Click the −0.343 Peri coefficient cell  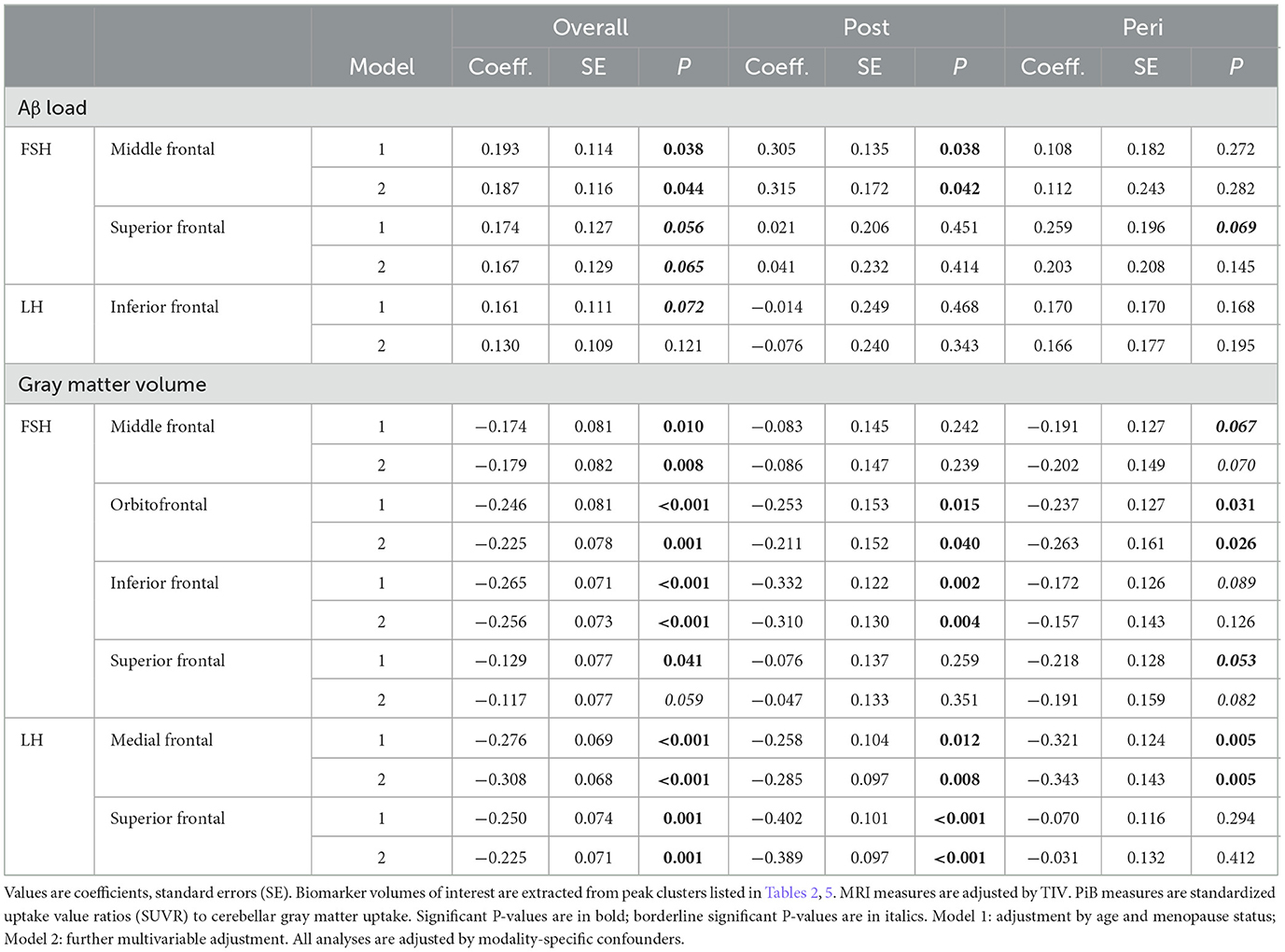tap(1053, 779)
